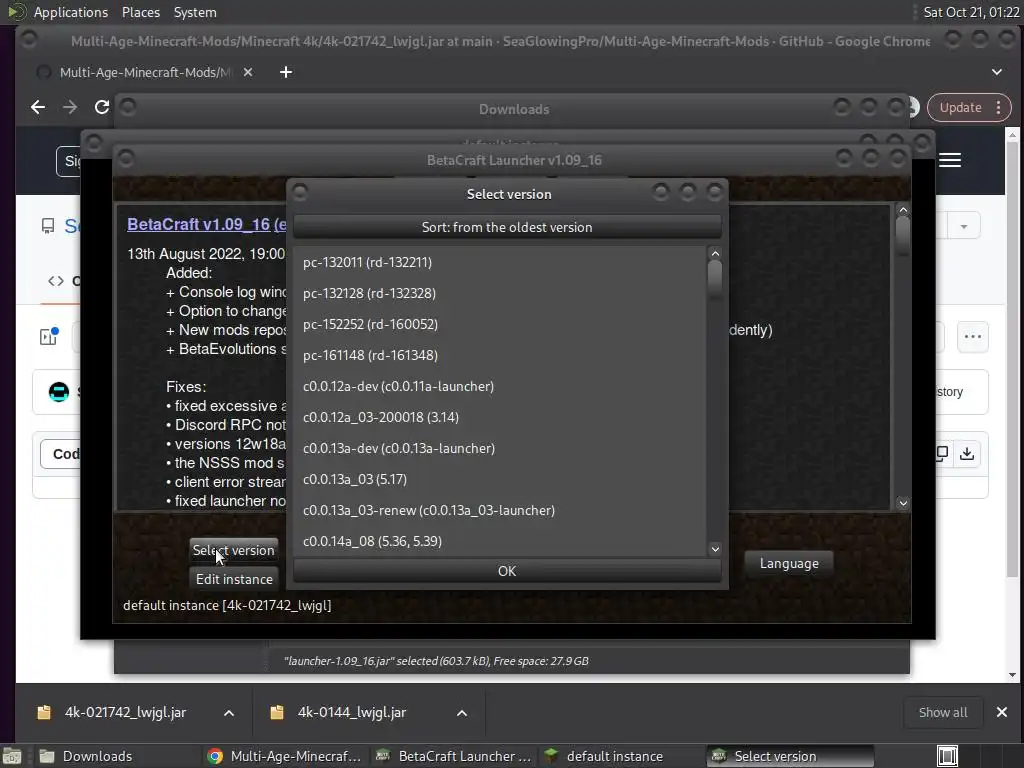Select version pc-152252 (rd-160052)
This screenshot has height=768, width=1024.
500,325
